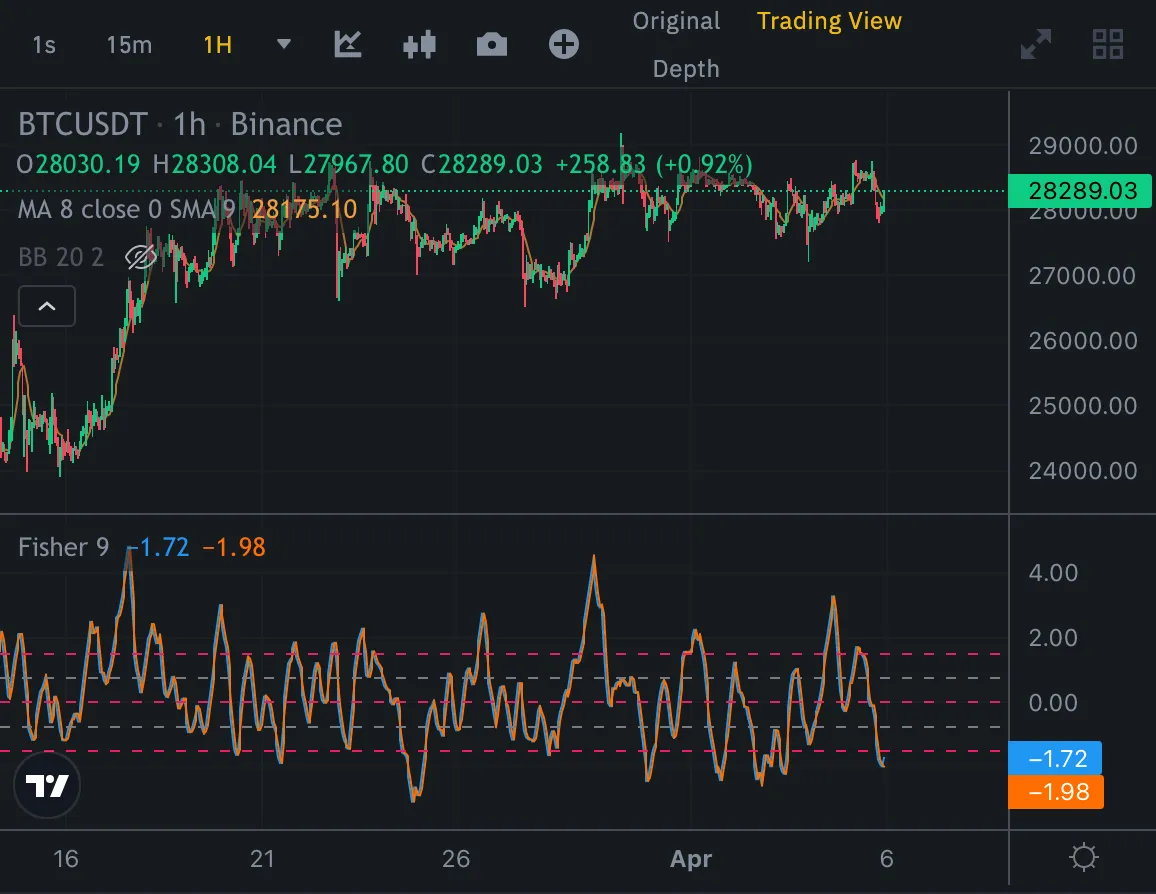Click the 4.00 Fisher axis label
The image size is (1156, 894).
pos(1054,573)
